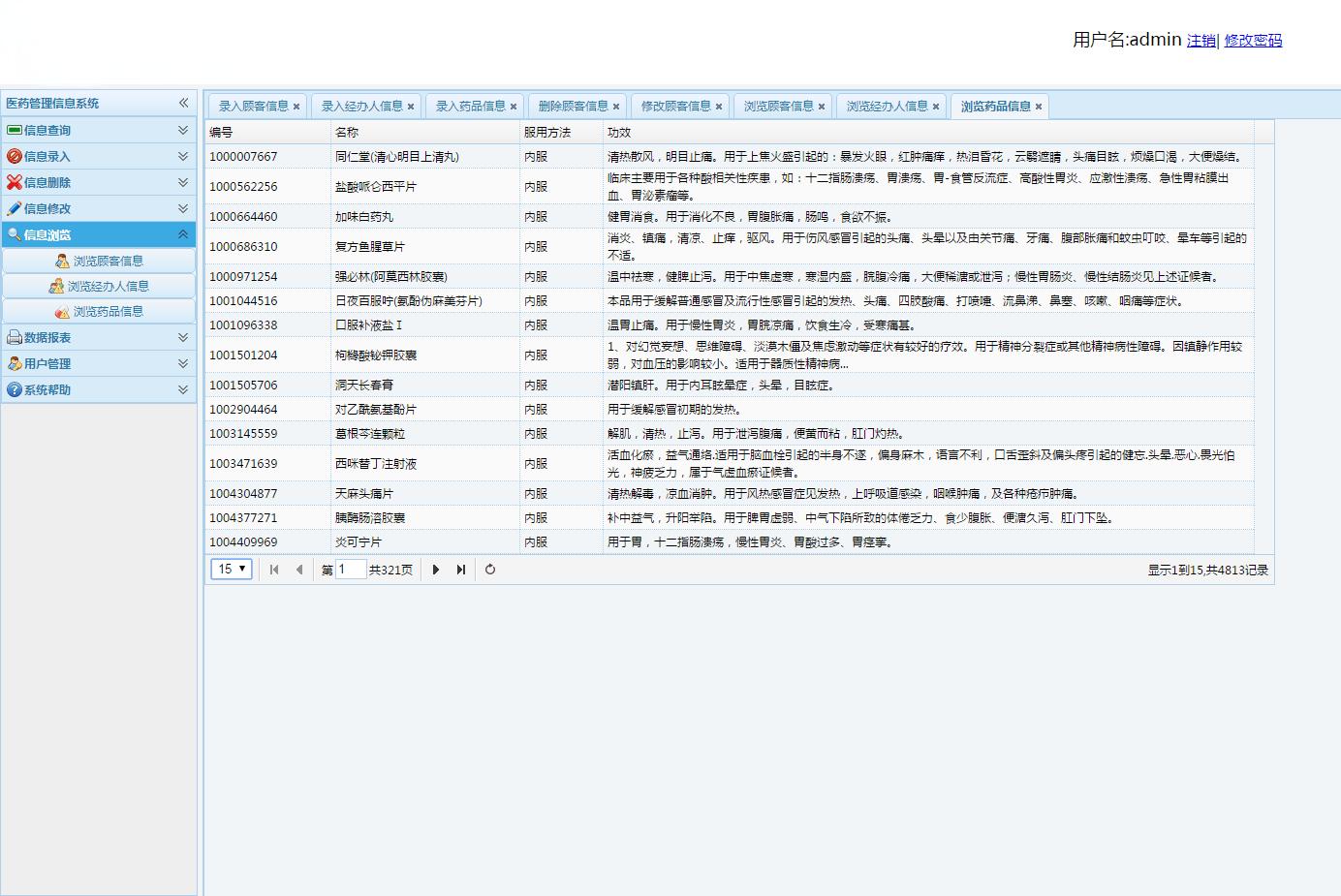Click the 修改密码 link

click(1253, 41)
